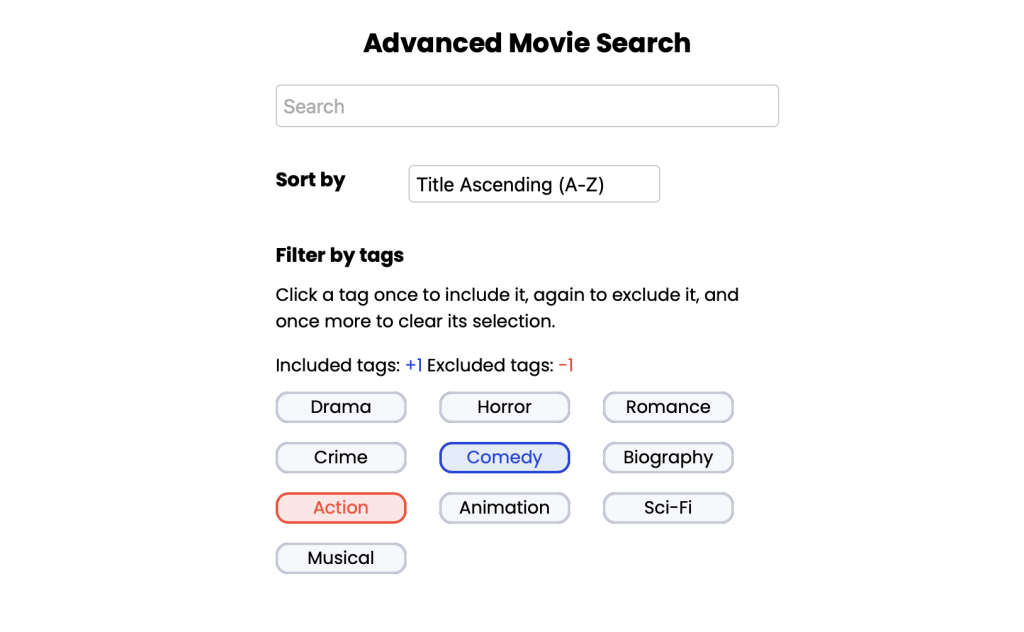Click the red -1 excluded count

(566, 366)
